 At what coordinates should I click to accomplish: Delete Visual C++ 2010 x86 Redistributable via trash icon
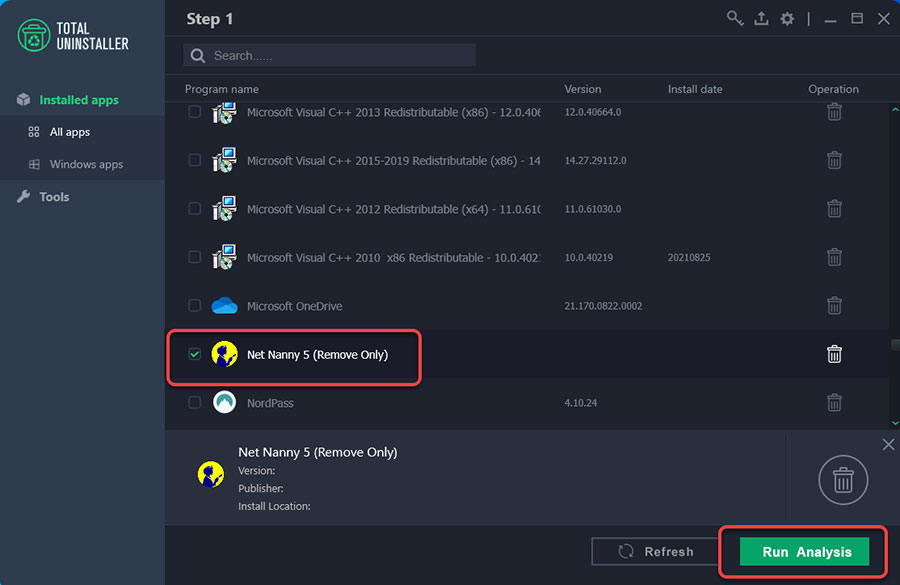click(x=834, y=257)
